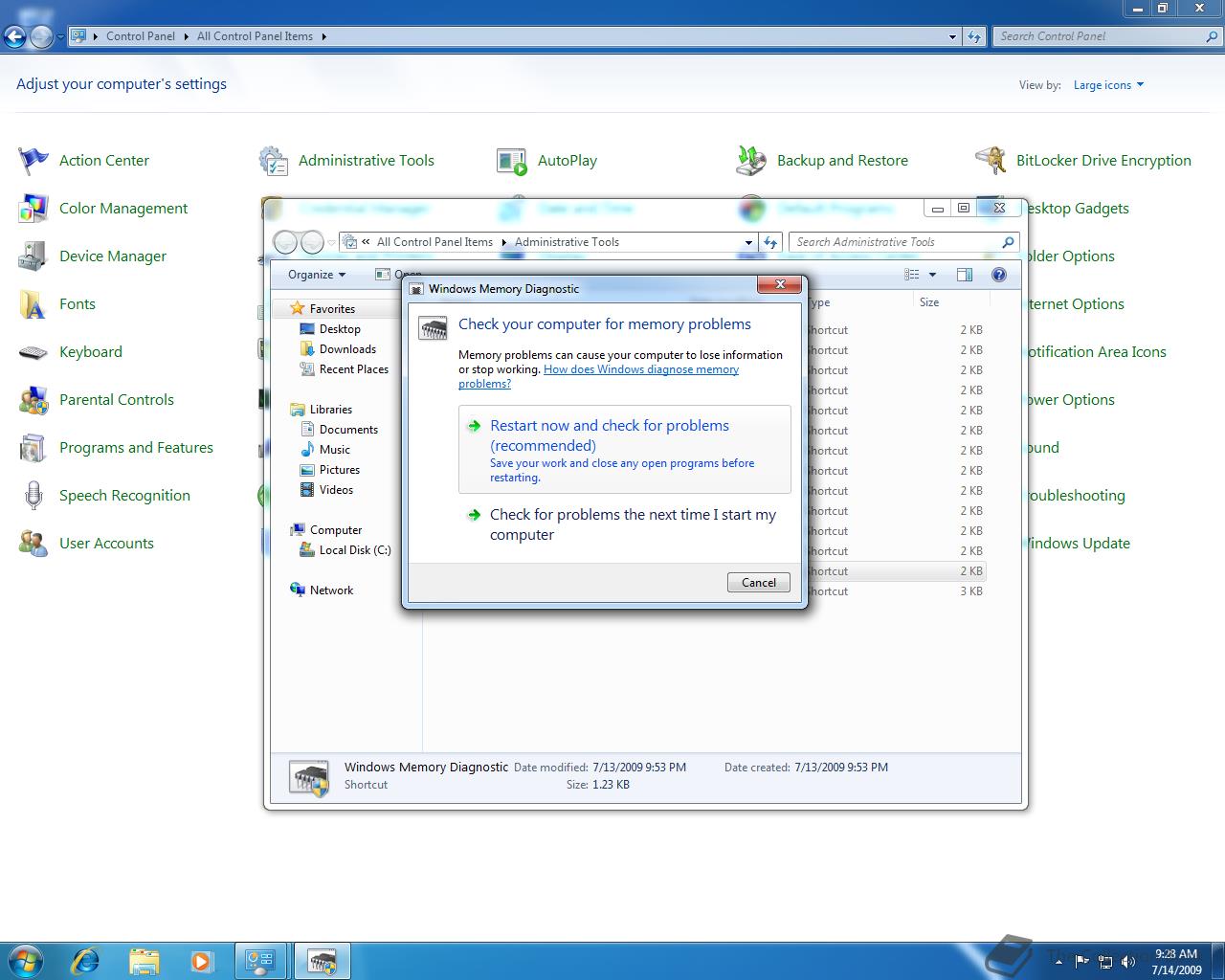Image resolution: width=1225 pixels, height=980 pixels.
Task: Open Backup and Restore icon
Action: point(751,161)
